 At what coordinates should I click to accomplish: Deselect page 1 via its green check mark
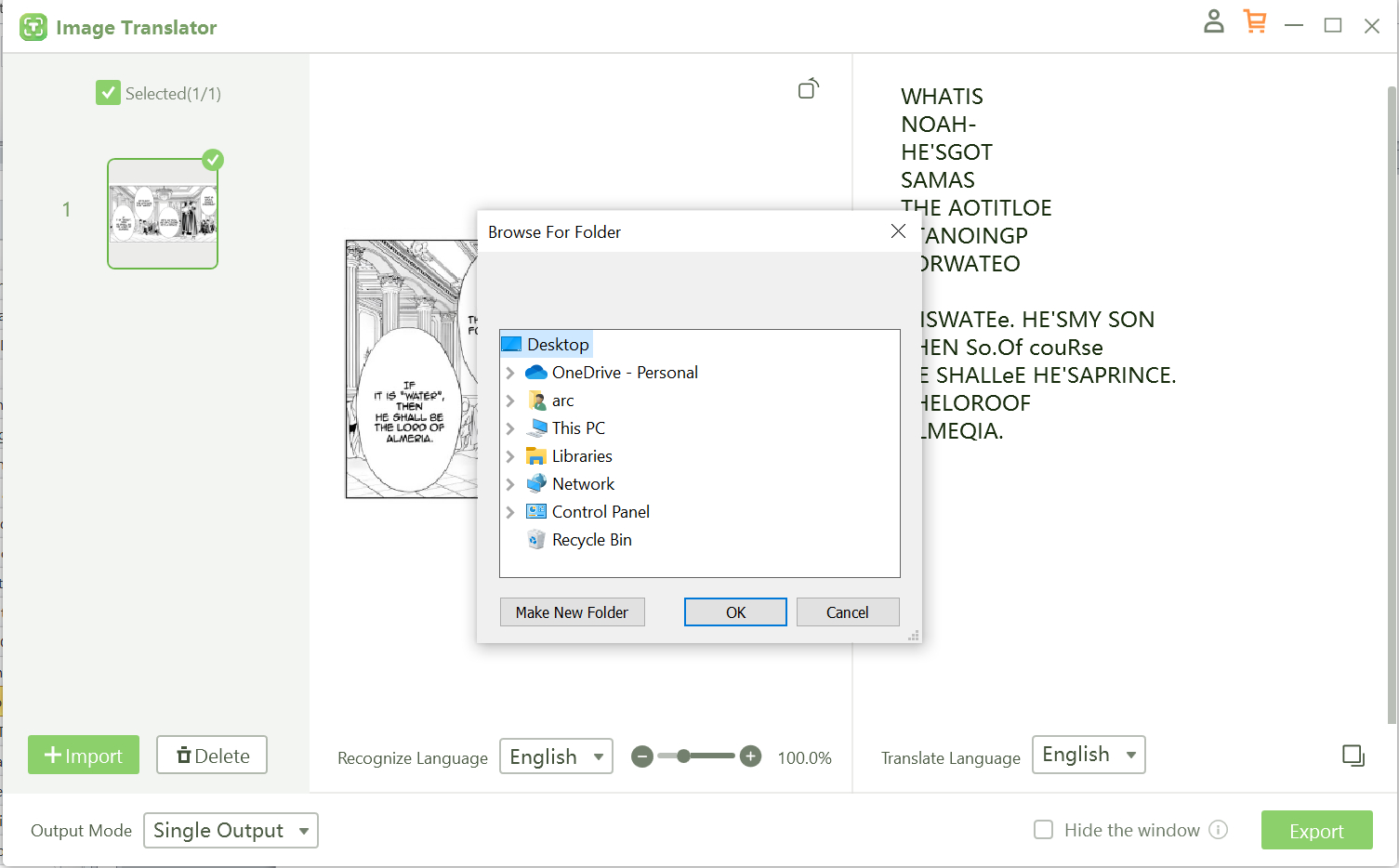pos(213,160)
